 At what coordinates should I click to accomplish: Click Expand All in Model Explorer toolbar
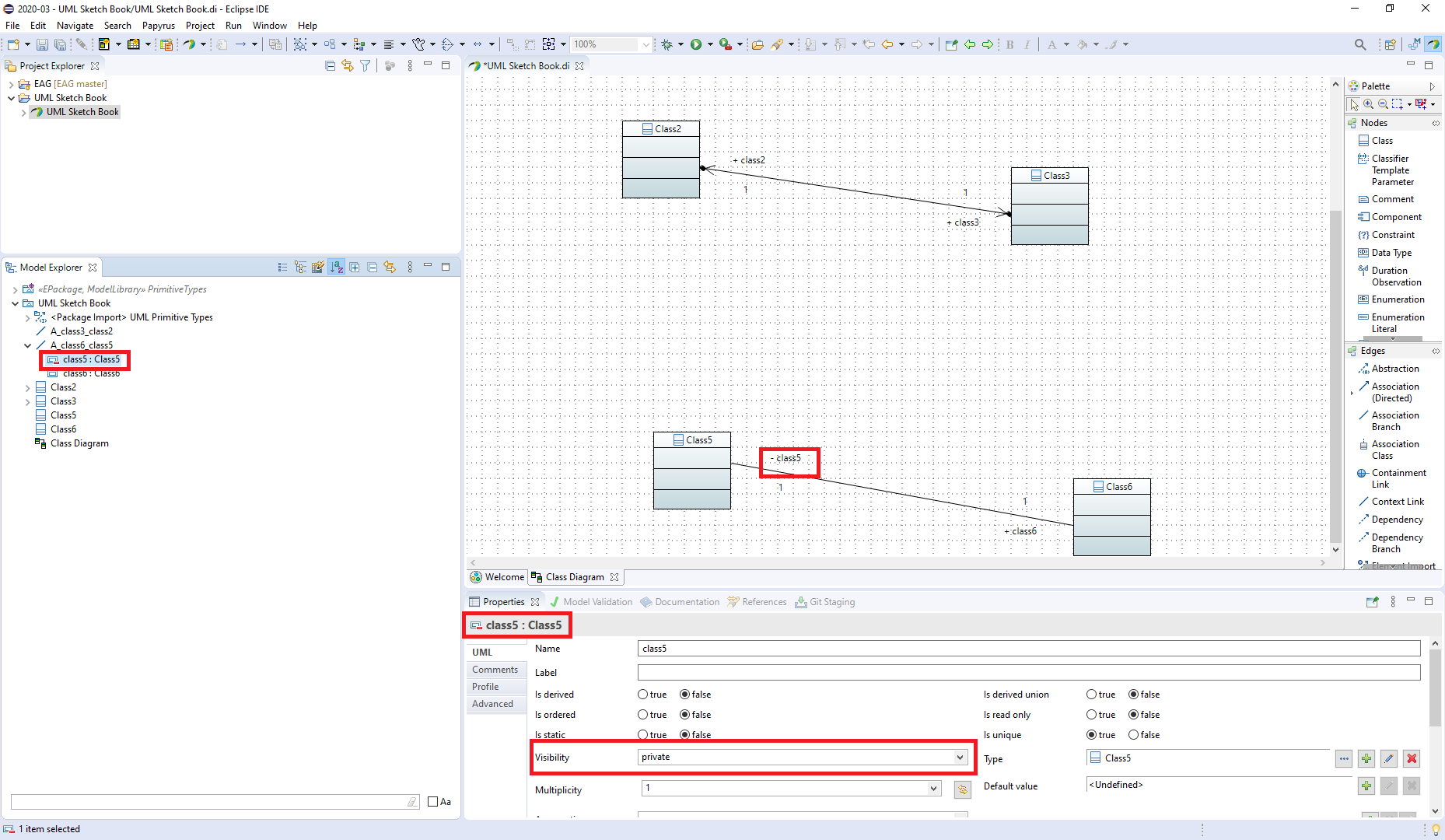click(355, 267)
